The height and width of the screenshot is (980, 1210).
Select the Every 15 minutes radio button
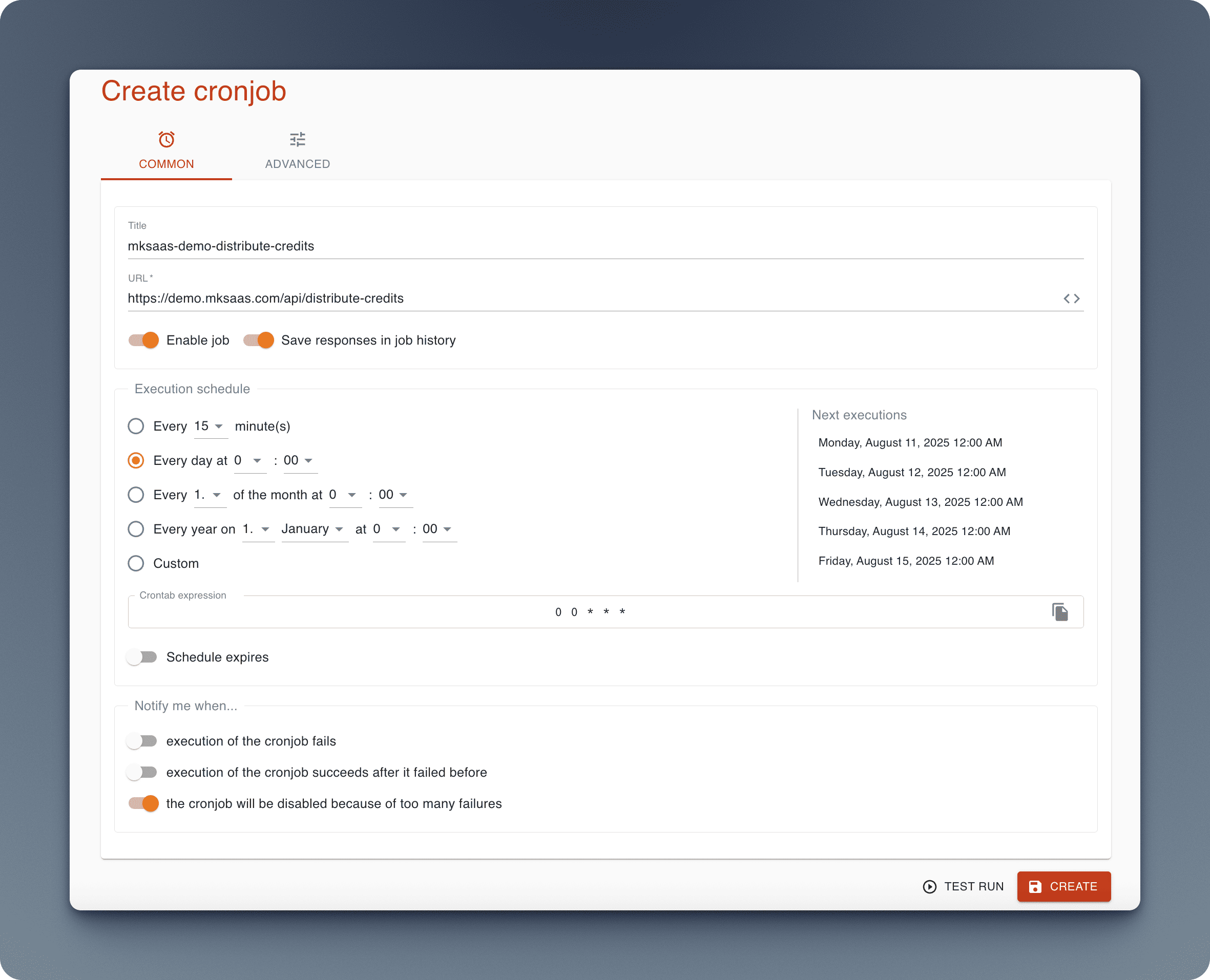[x=136, y=426]
